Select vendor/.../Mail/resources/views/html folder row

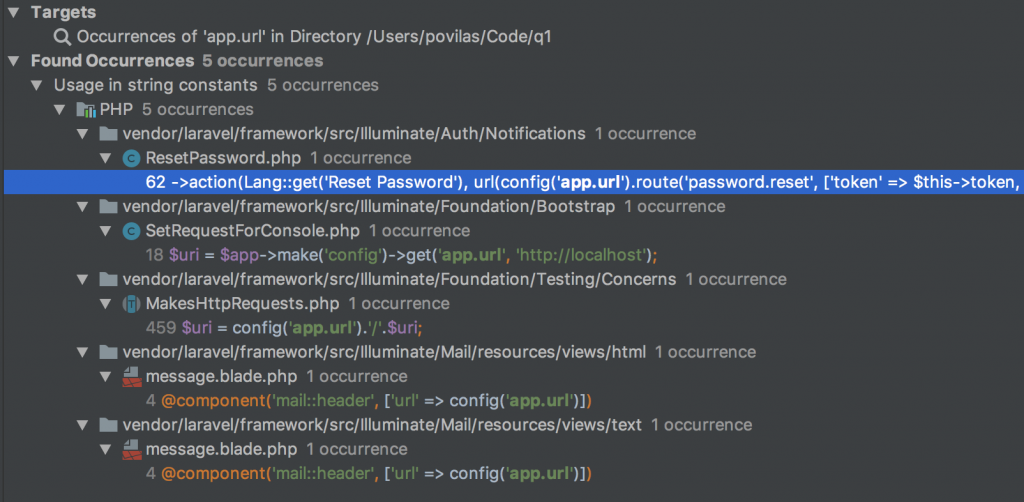[439, 353]
